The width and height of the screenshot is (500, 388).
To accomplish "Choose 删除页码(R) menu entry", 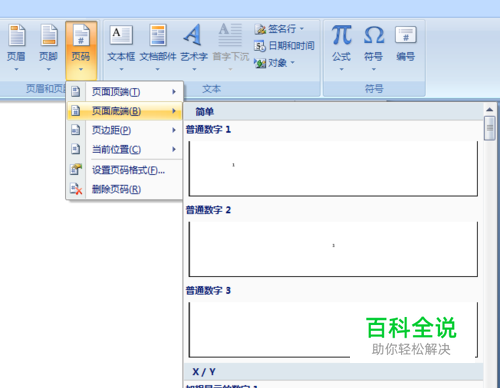I will click(125, 189).
